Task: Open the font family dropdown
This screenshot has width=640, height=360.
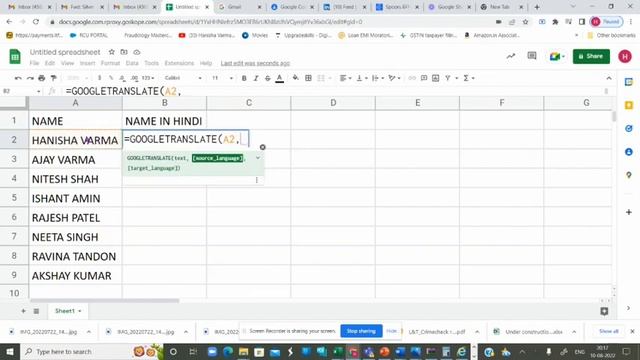Action: point(183,78)
